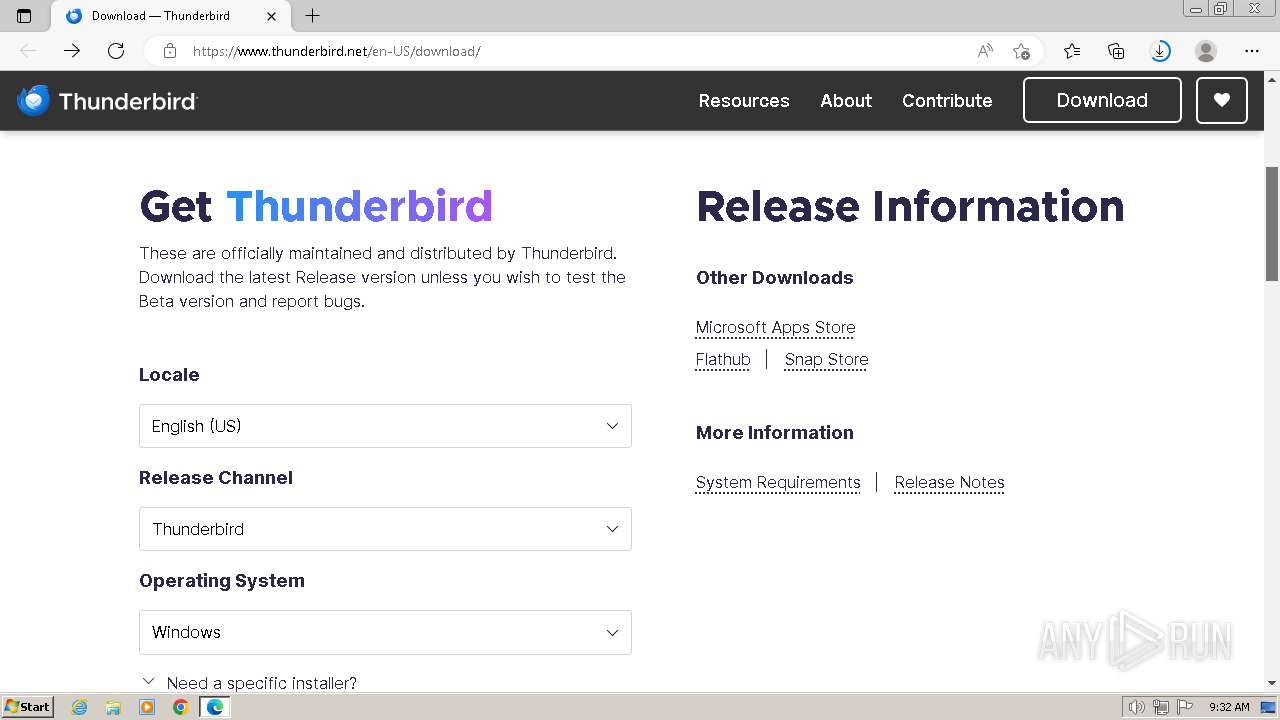
Task: Open the Flathub link
Action: pyautogui.click(x=723, y=359)
